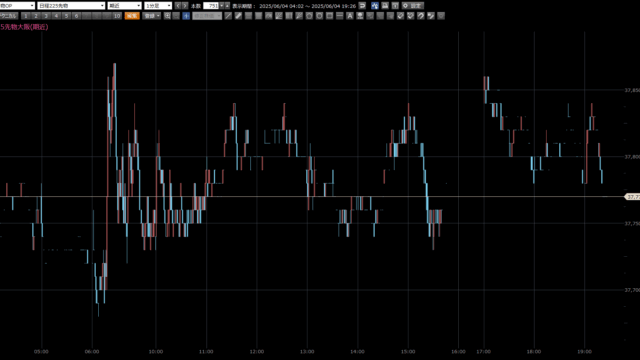The height and width of the screenshot is (360, 640).
Task: Open the 日経225先物 instrument dropdown
Action: pyautogui.click(x=71, y=6)
